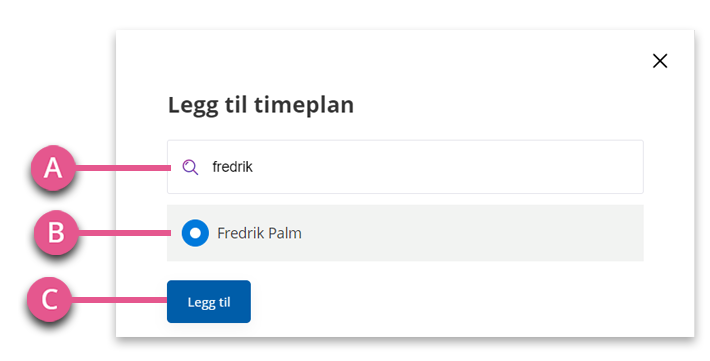Click the typed text fredrik in search box
710x361 pixels.
[233, 167]
